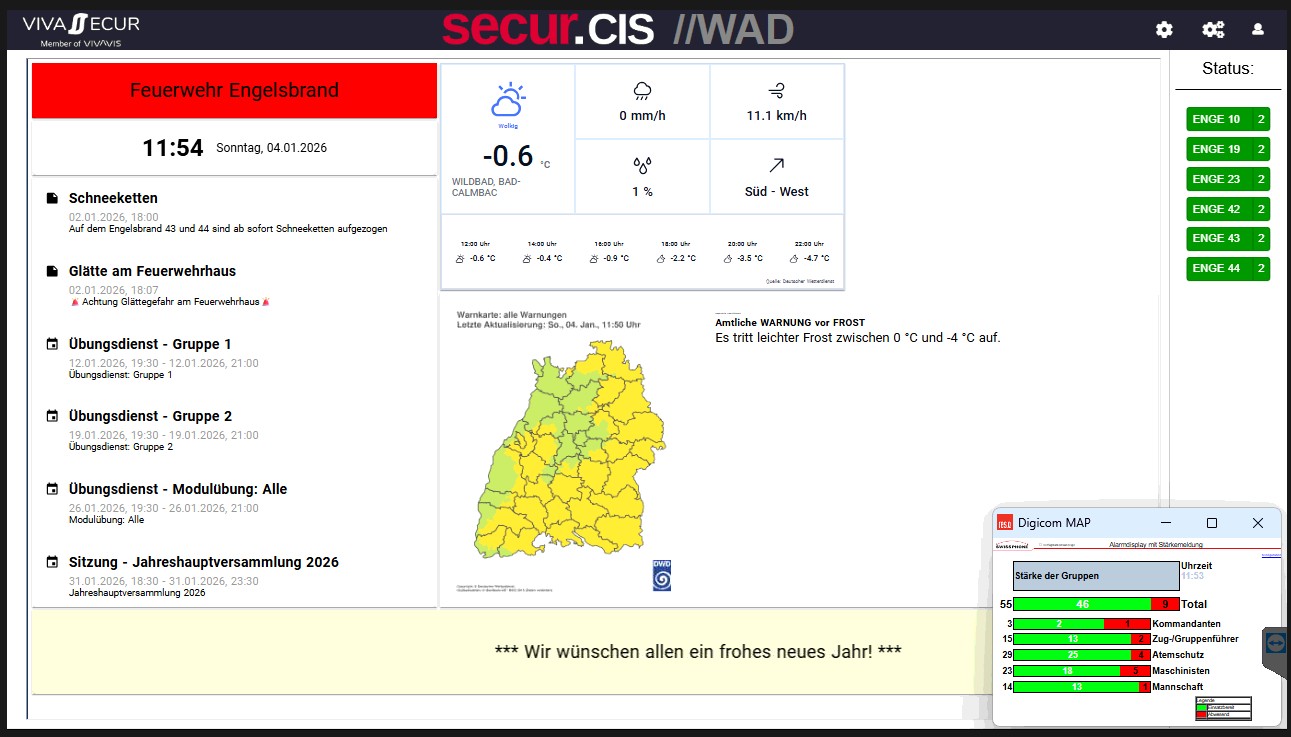
Task: Click the wind direction arrow icon
Action: 777,165
